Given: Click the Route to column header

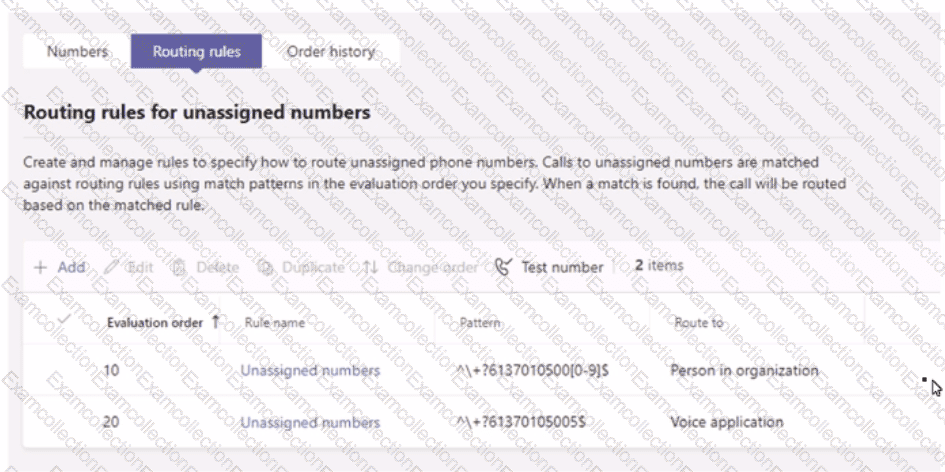Looking at the screenshot, I should 699,323.
